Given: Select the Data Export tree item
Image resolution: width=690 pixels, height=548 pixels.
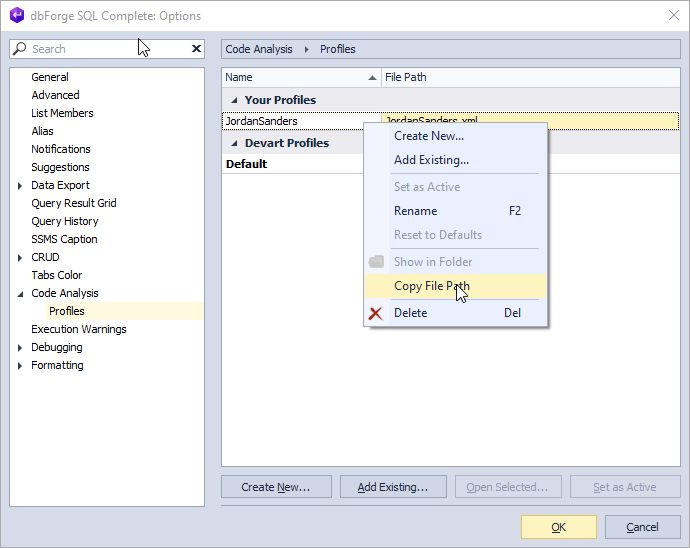Looking at the screenshot, I should click(60, 185).
